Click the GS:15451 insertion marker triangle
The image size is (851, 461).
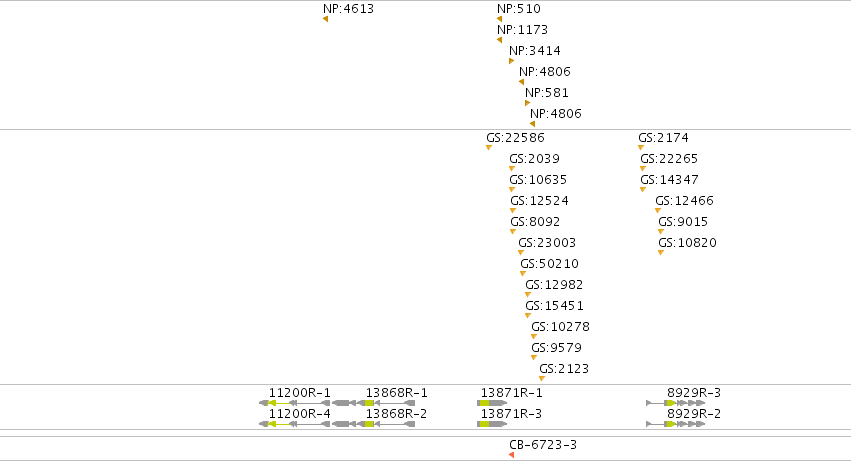tap(528, 315)
